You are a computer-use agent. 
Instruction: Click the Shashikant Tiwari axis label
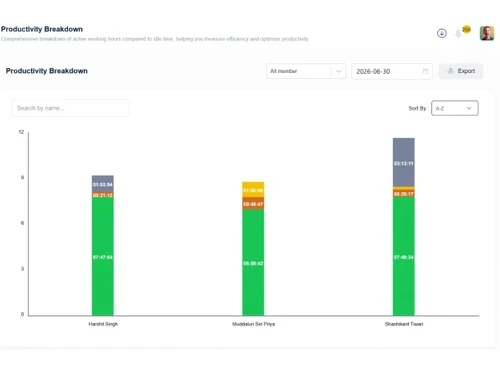tap(404, 324)
